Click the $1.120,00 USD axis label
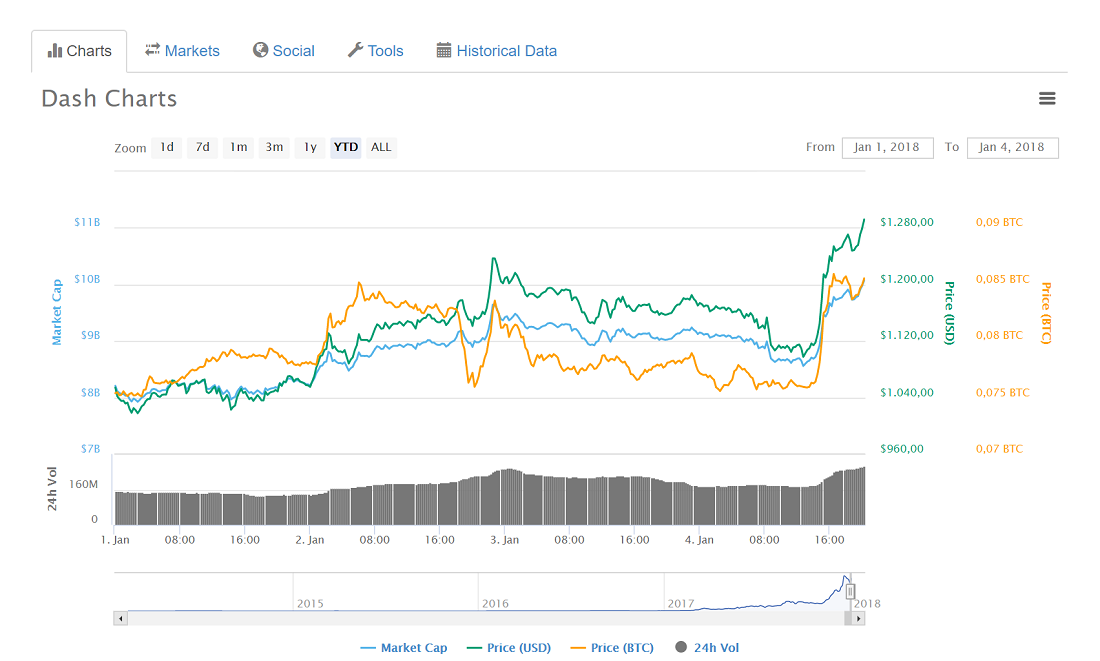The image size is (1100, 661). [x=907, y=335]
